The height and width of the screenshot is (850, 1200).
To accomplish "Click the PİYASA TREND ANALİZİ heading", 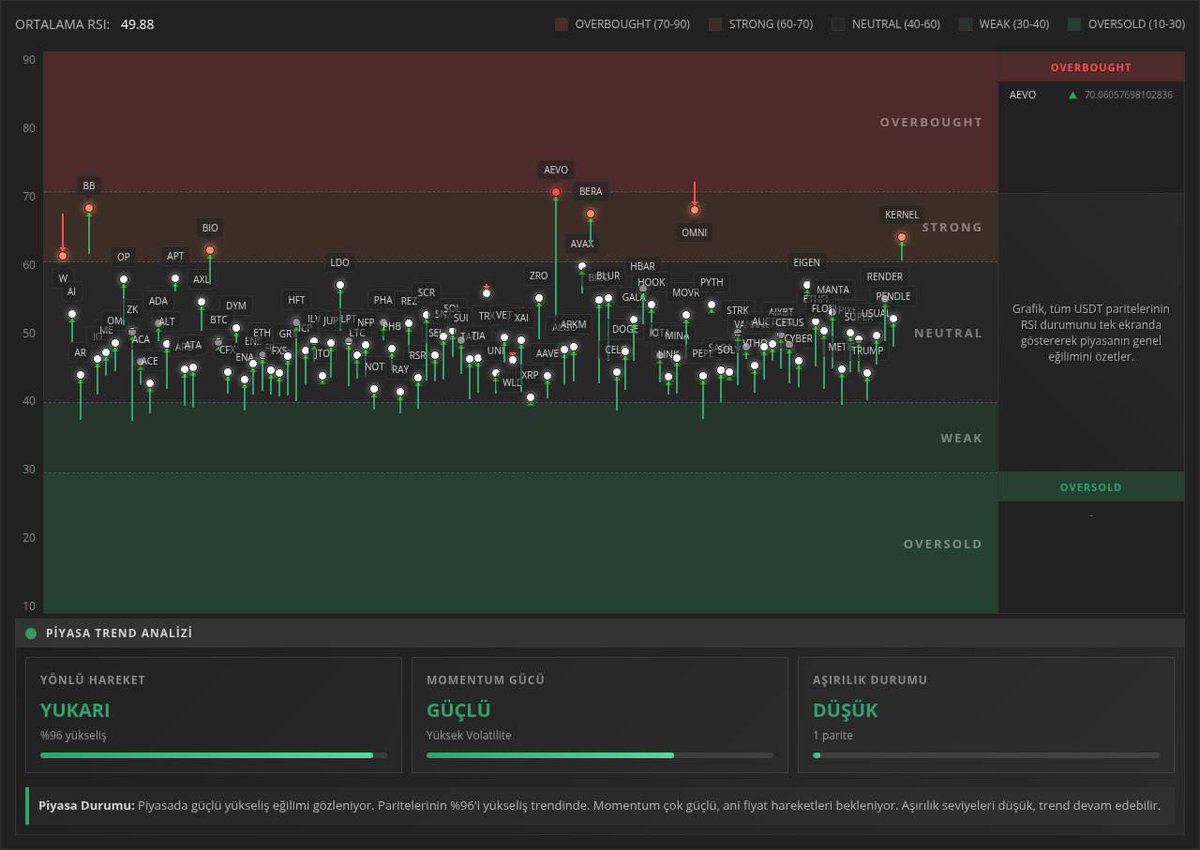I will point(119,633).
